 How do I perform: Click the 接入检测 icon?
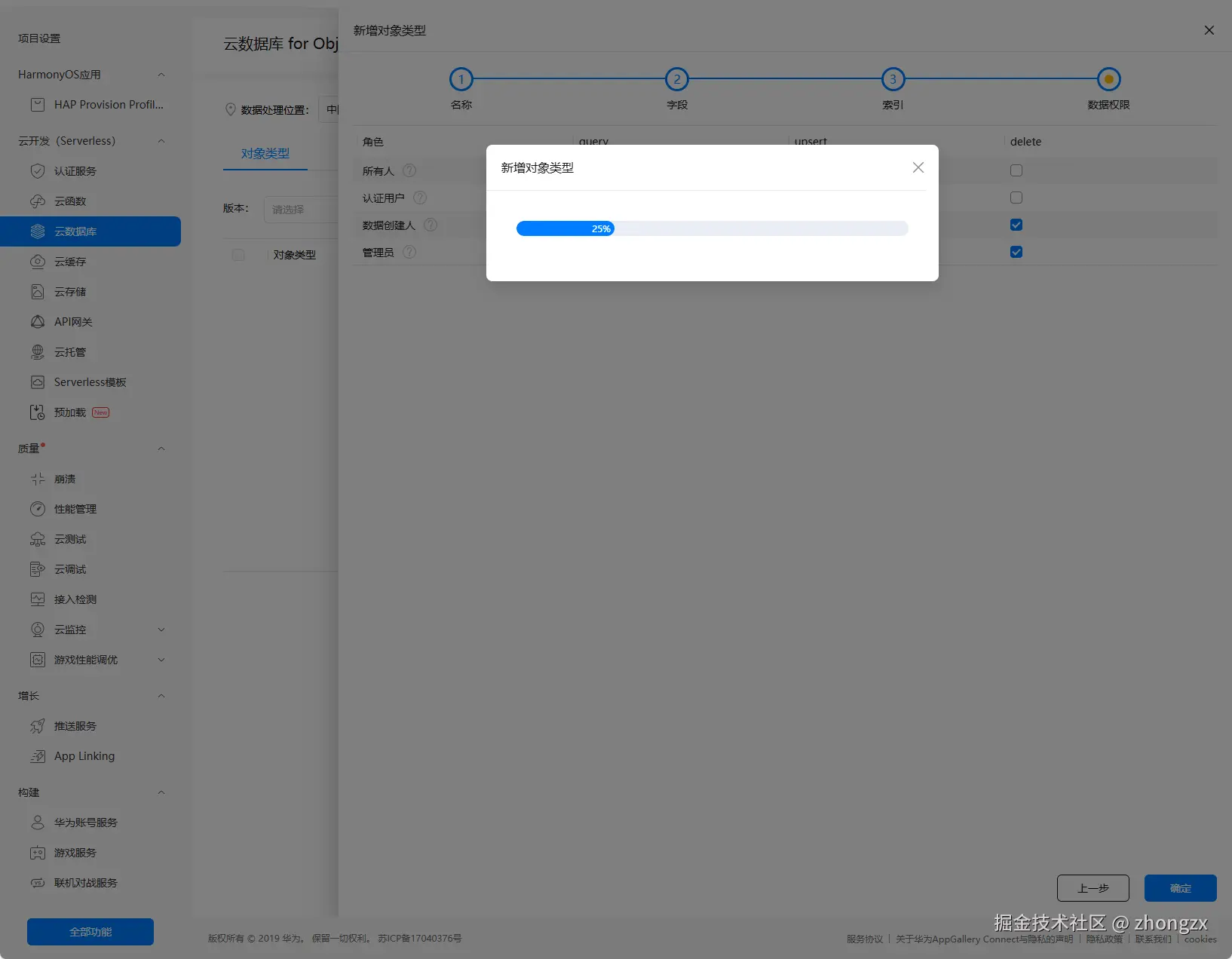[x=37, y=599]
